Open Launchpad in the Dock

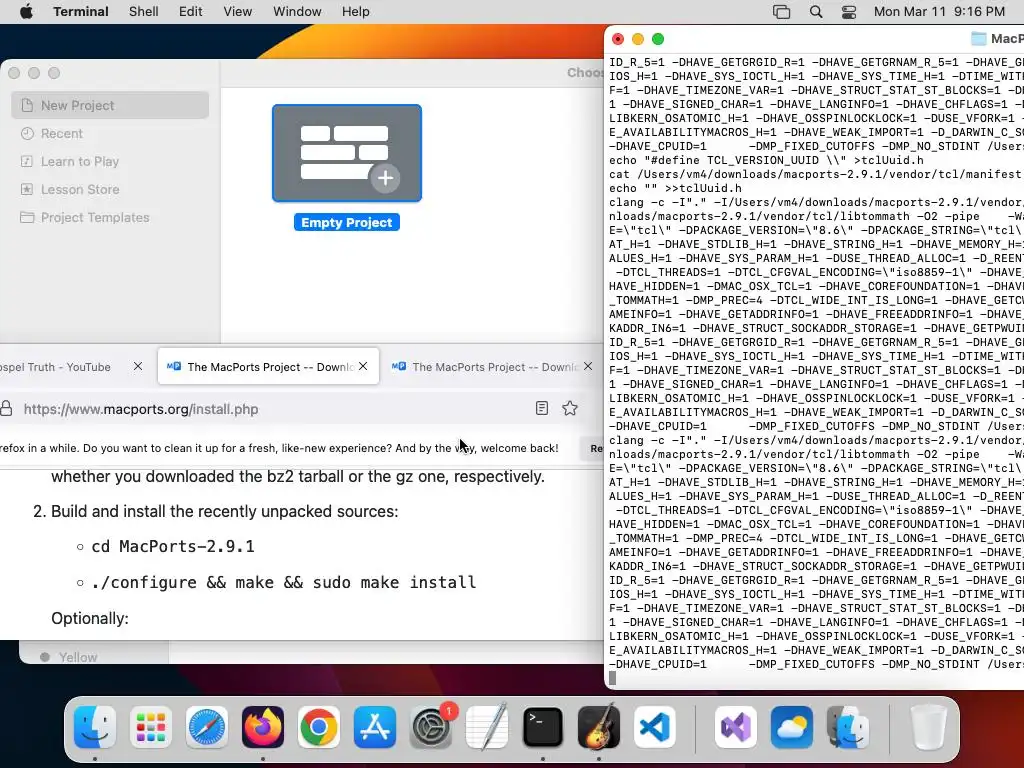click(x=151, y=727)
